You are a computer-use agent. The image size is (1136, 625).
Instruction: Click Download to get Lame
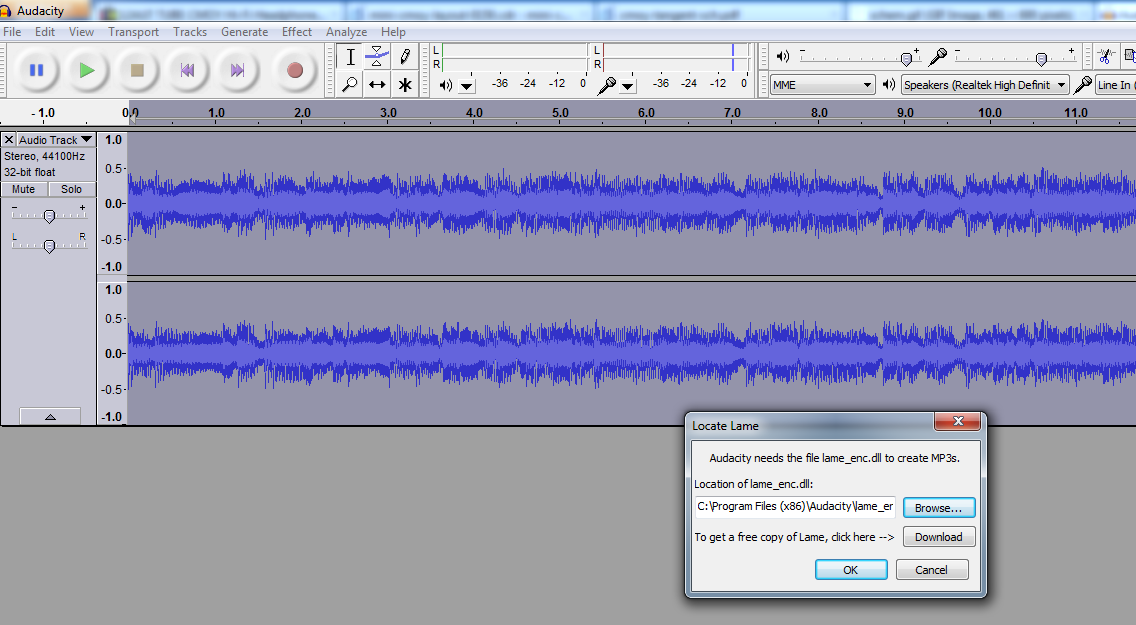(939, 537)
